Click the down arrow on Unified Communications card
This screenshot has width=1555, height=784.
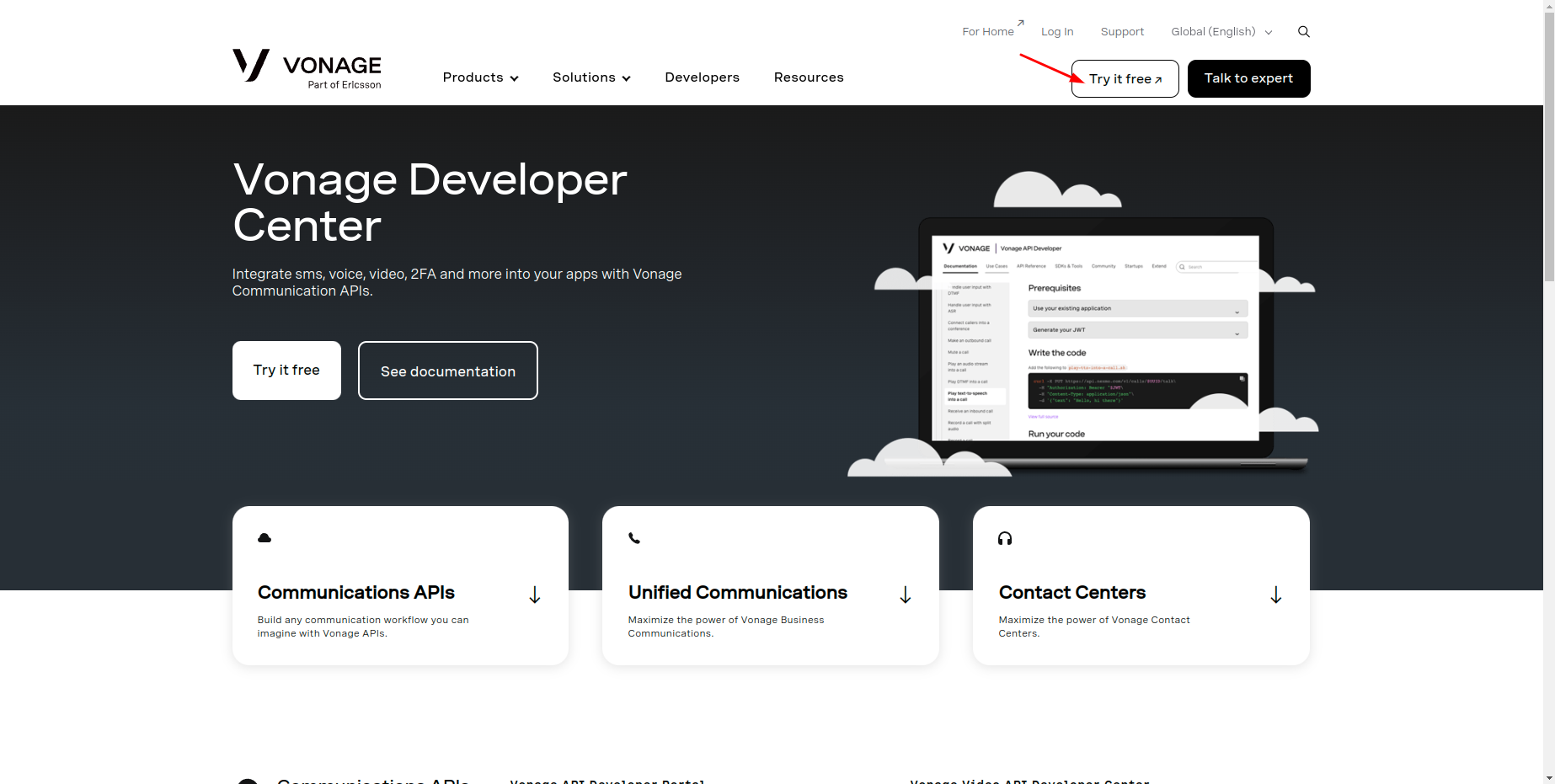(906, 595)
